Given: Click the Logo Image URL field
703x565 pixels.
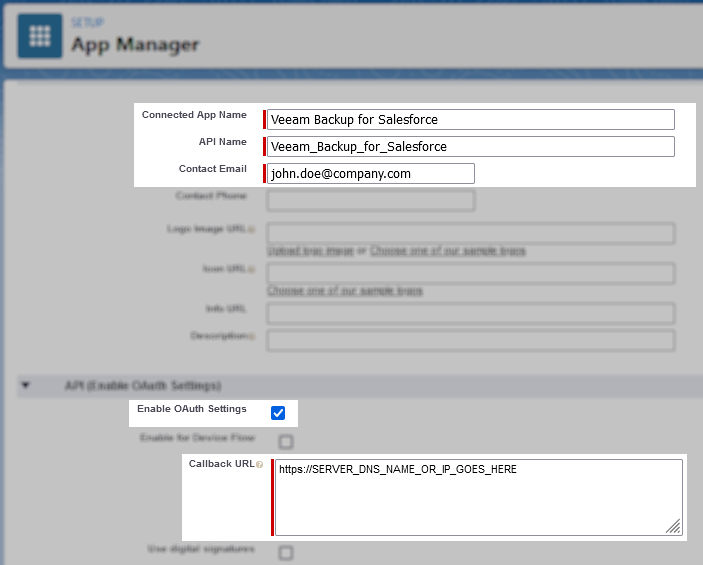Looking at the screenshot, I should [471, 234].
